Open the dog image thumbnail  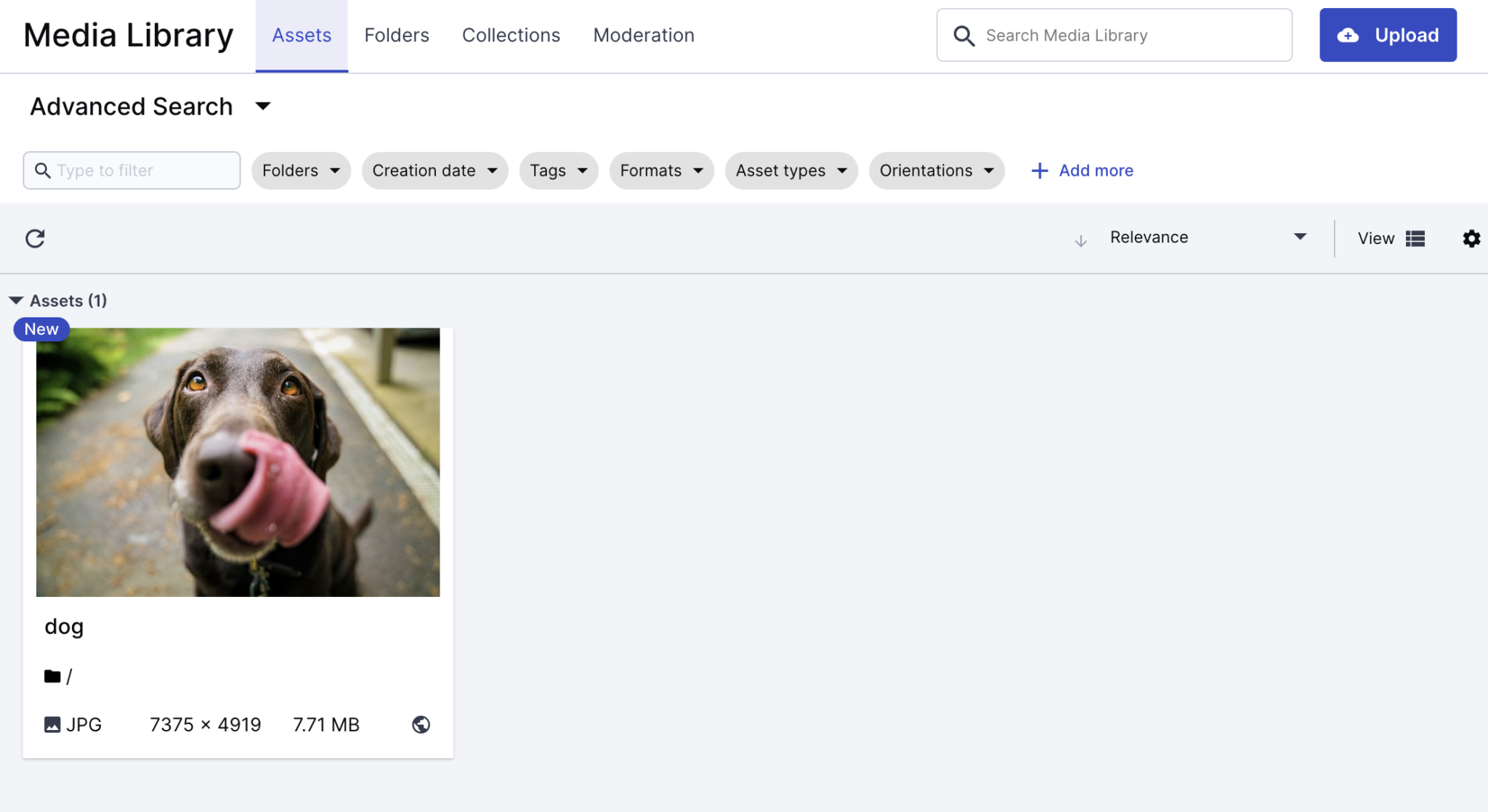(x=238, y=463)
